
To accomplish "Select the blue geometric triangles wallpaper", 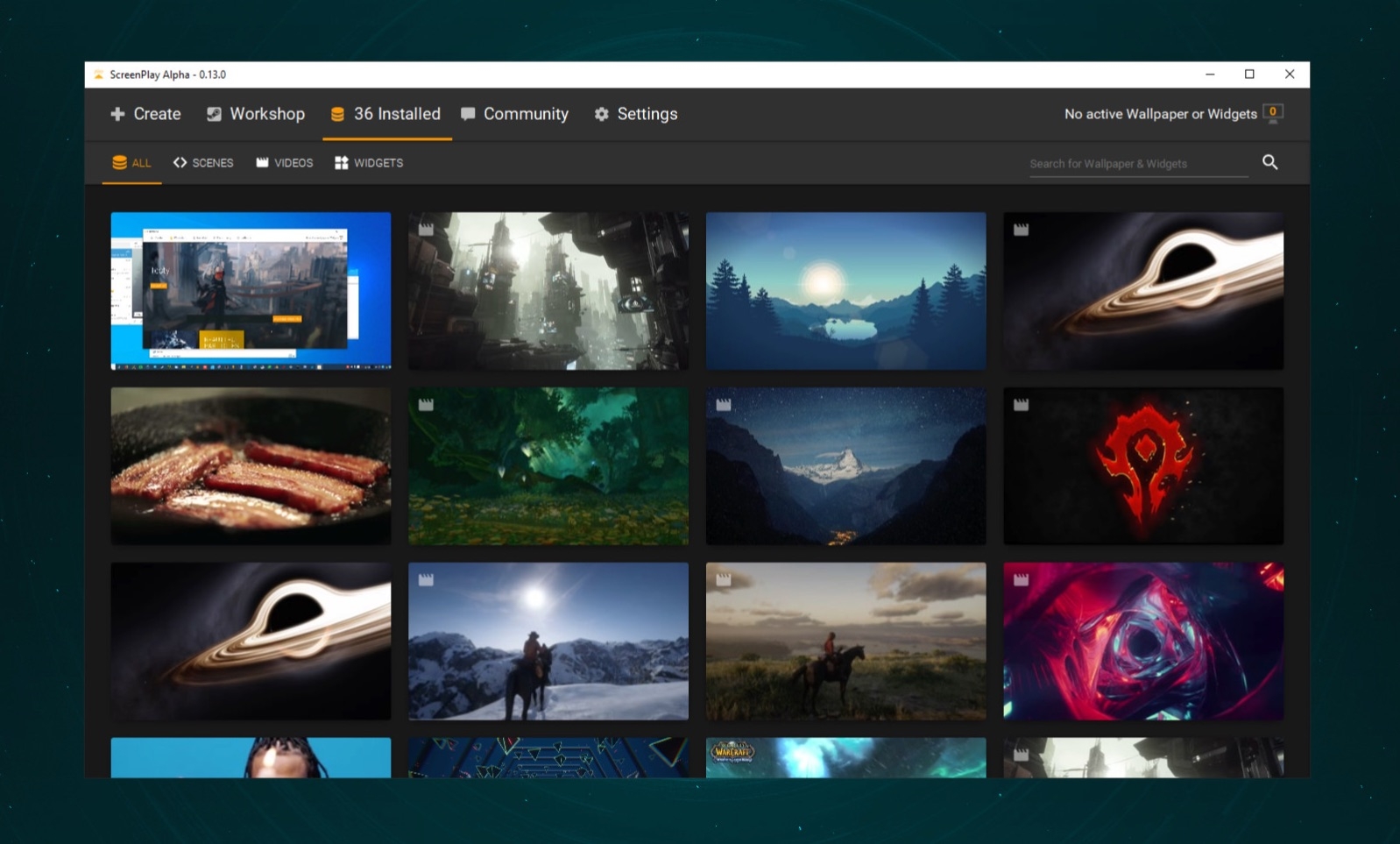I will (x=548, y=757).
